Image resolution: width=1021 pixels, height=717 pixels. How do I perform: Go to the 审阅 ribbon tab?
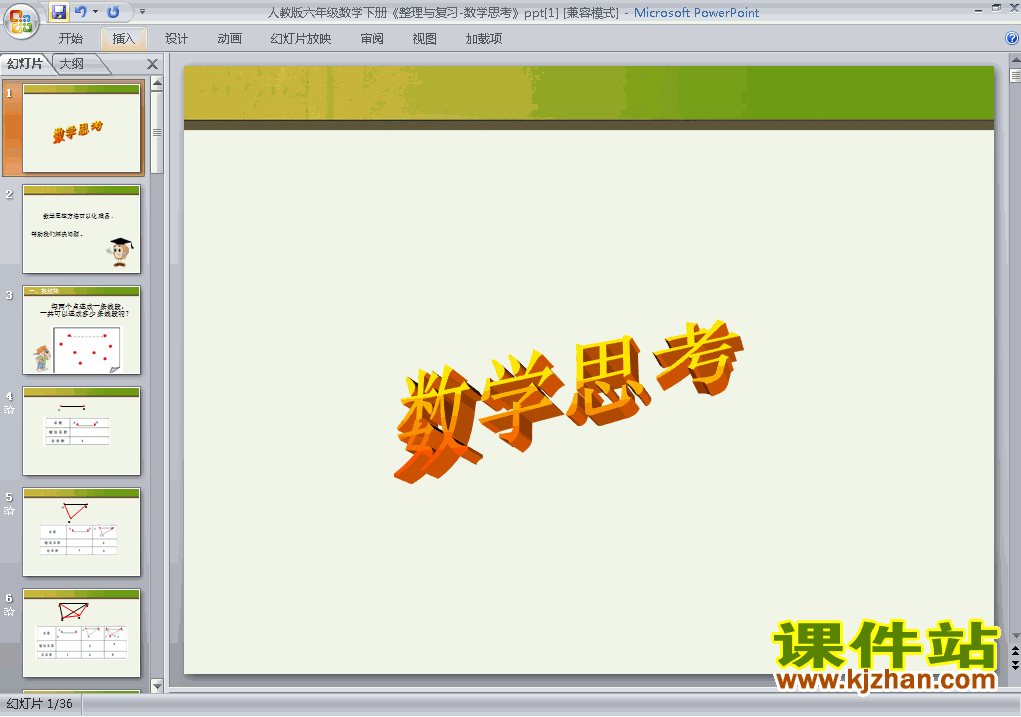[372, 39]
